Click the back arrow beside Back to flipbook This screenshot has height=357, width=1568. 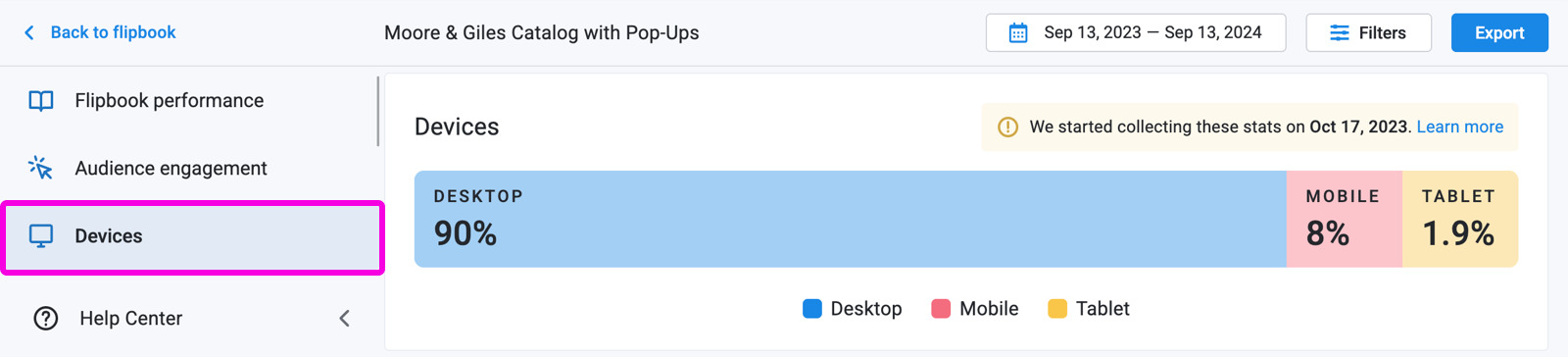tap(29, 33)
